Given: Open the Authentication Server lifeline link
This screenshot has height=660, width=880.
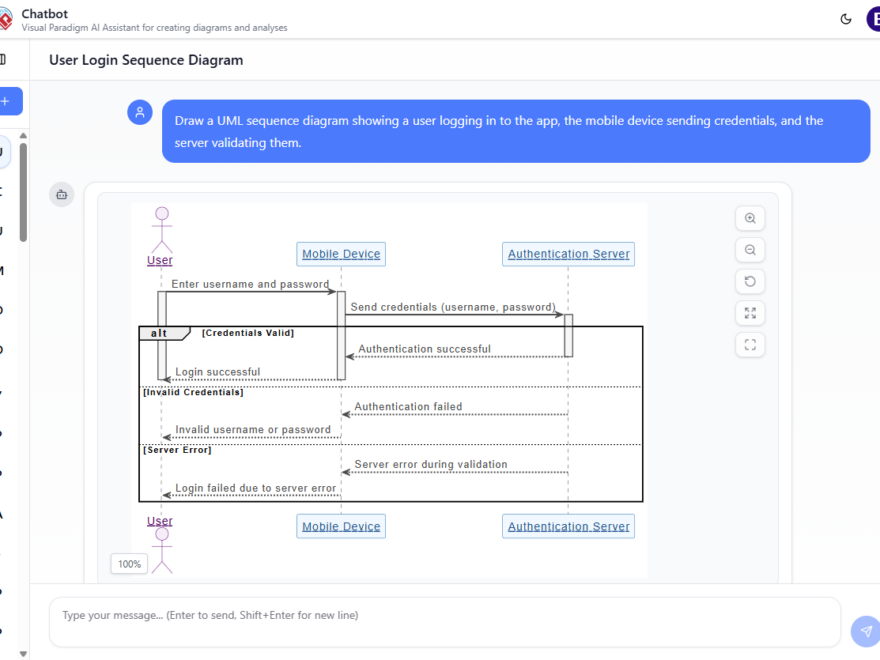Looking at the screenshot, I should tap(568, 254).
